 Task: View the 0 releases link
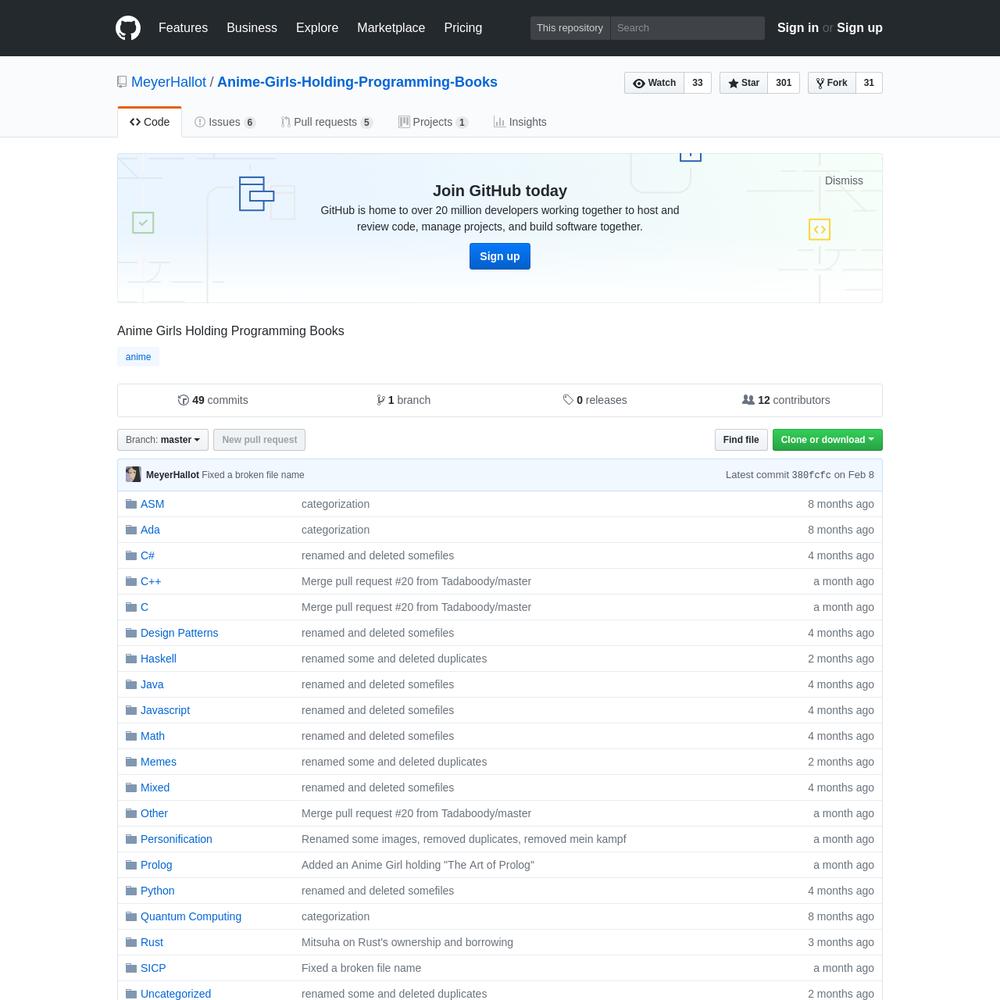[594, 400]
